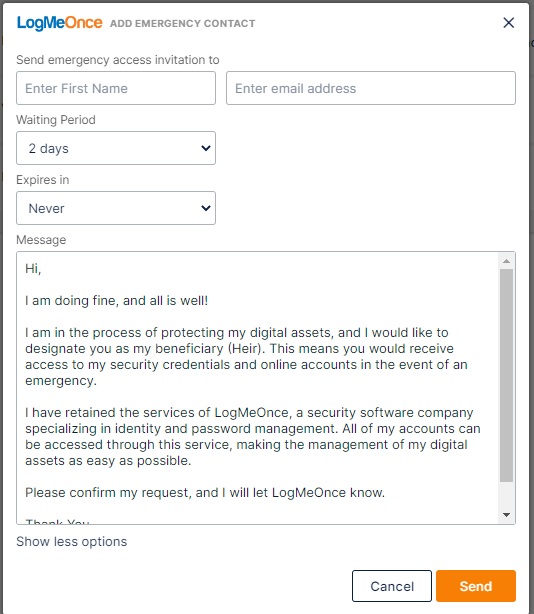
Task: Click the chevron arrow on Waiting Period select
Action: 206,148
